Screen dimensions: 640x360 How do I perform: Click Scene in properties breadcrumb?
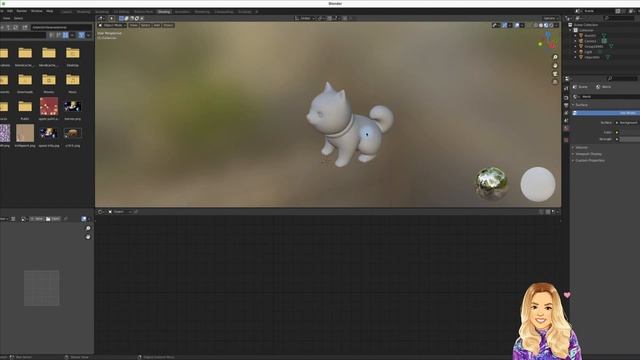(x=580, y=87)
